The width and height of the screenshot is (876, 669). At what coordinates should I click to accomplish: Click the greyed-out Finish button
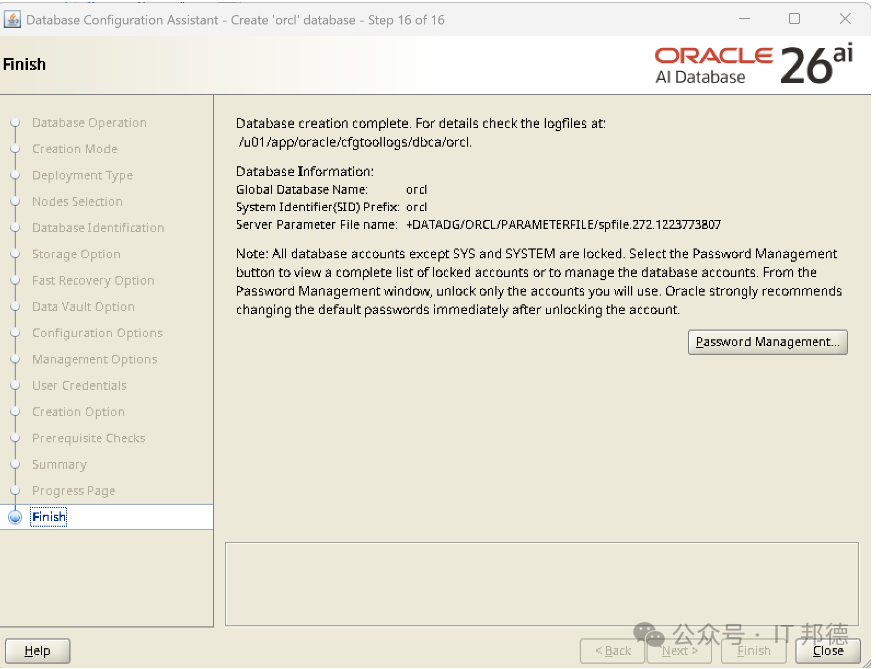pyautogui.click(x=754, y=651)
